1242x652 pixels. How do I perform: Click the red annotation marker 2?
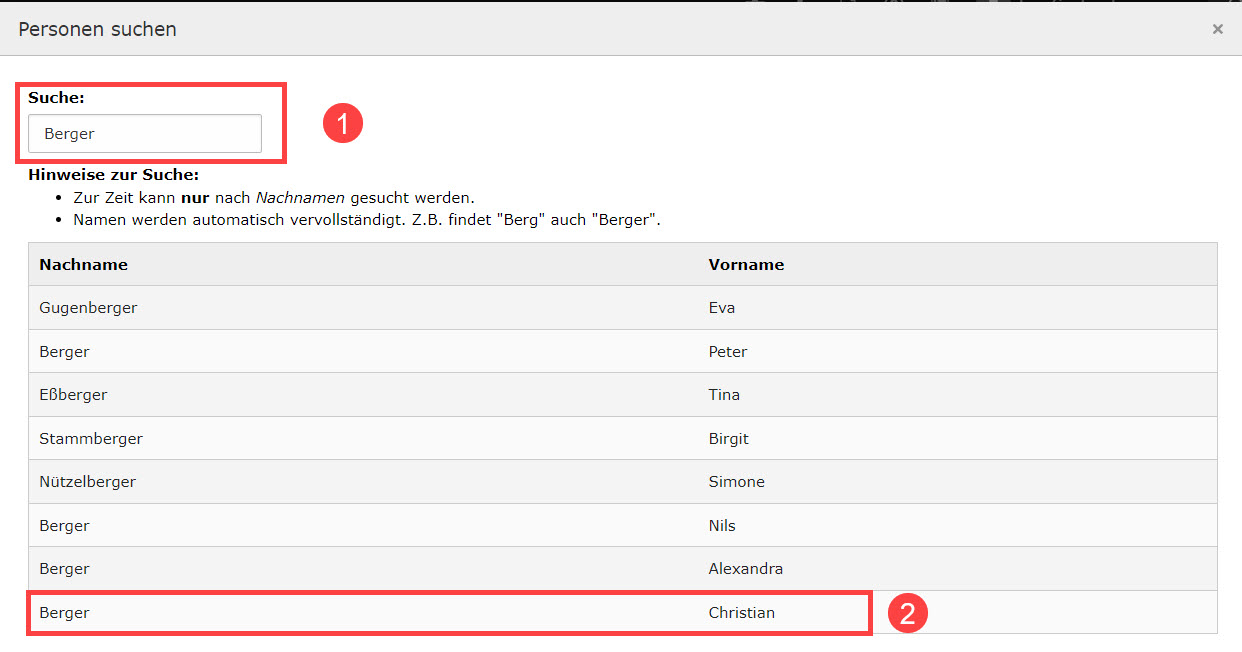coord(908,613)
